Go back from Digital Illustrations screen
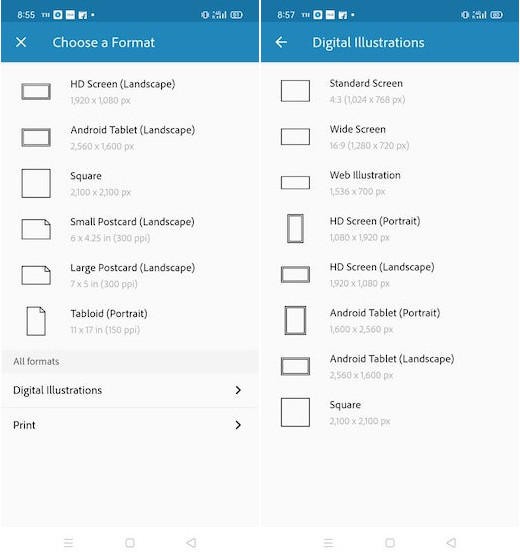This screenshot has width=520, height=560. [x=281, y=42]
